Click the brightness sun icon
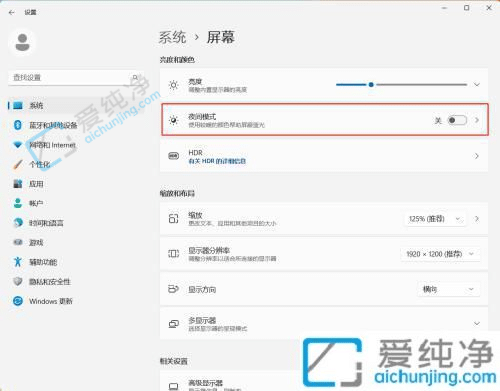This screenshot has width=500, height=391. [174, 85]
